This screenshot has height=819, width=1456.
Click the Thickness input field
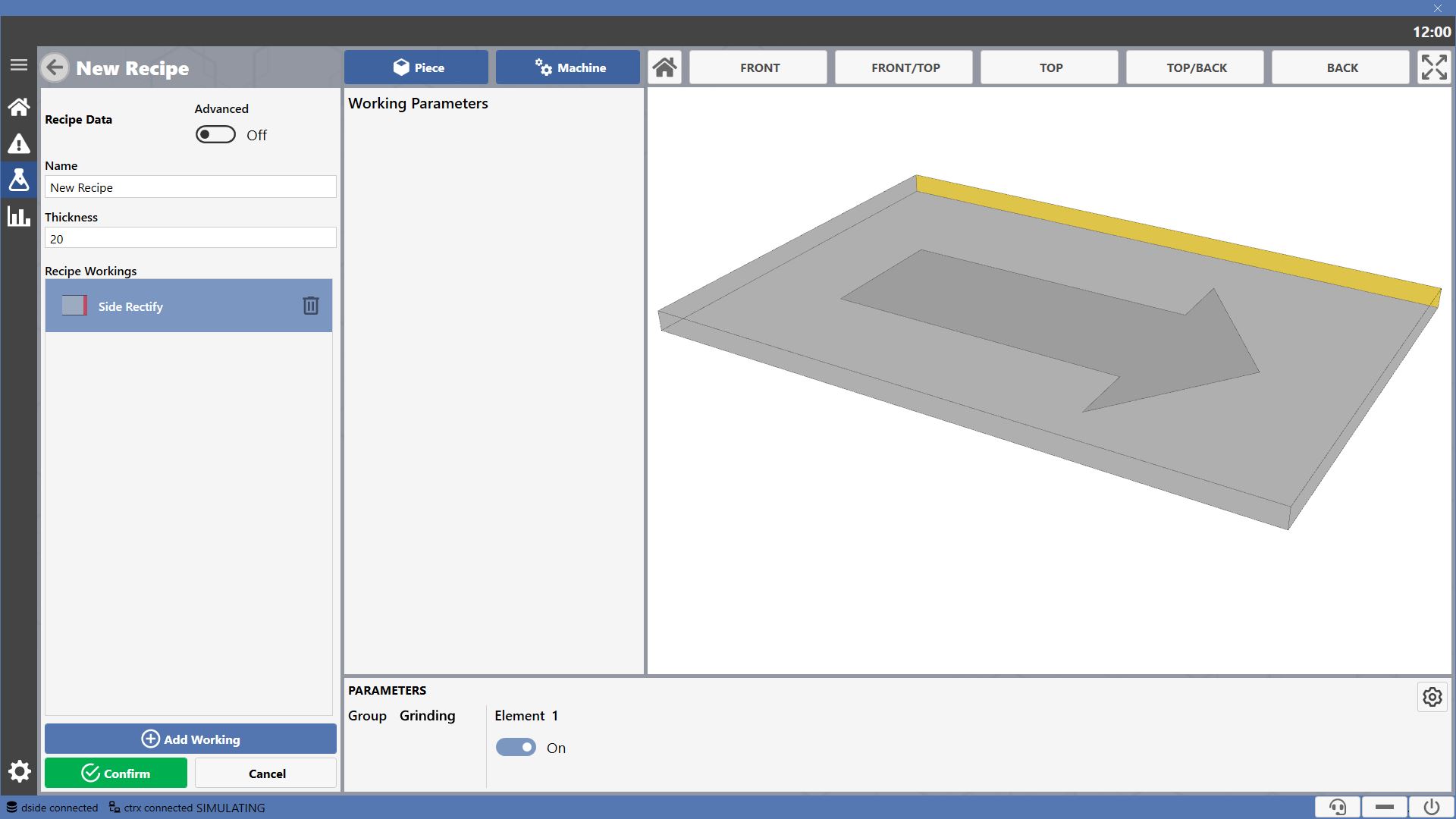tap(190, 238)
